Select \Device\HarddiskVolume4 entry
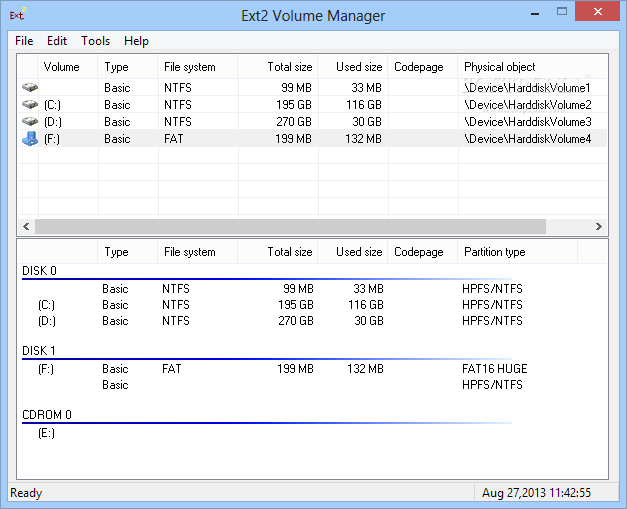 pyautogui.click(x=527, y=139)
